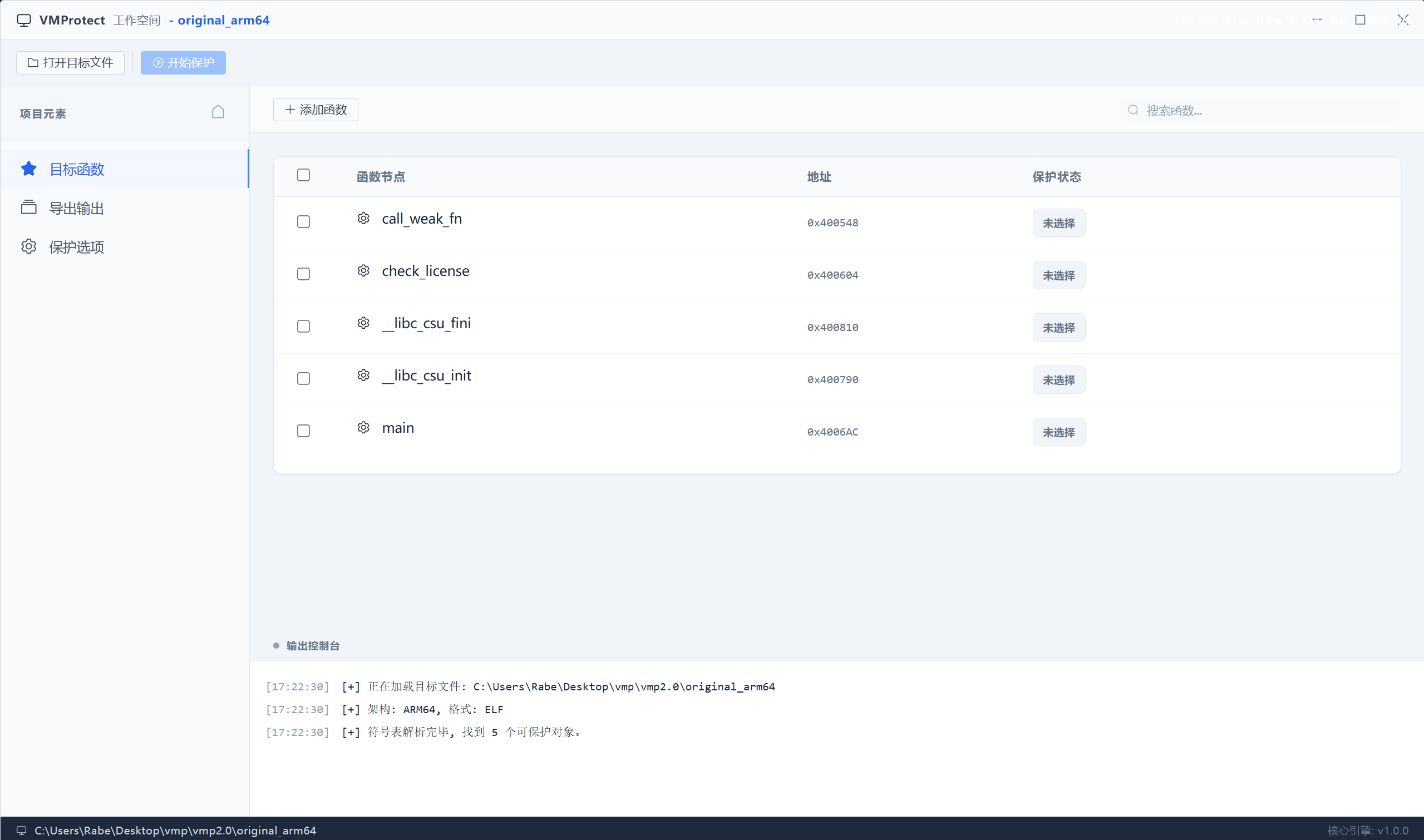This screenshot has width=1424, height=840.
Task: Click the 打开目标文件 button
Action: [70, 62]
